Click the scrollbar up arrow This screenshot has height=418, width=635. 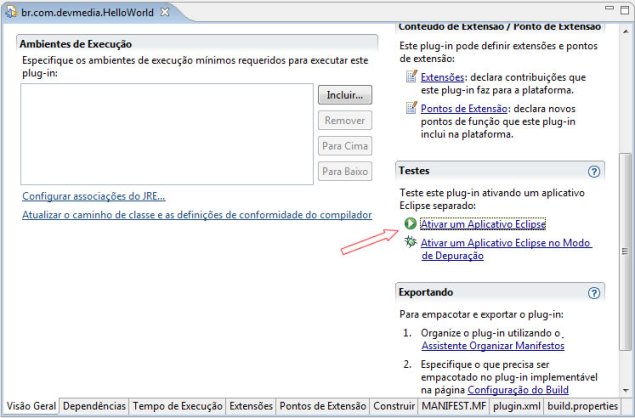tap(626, 31)
